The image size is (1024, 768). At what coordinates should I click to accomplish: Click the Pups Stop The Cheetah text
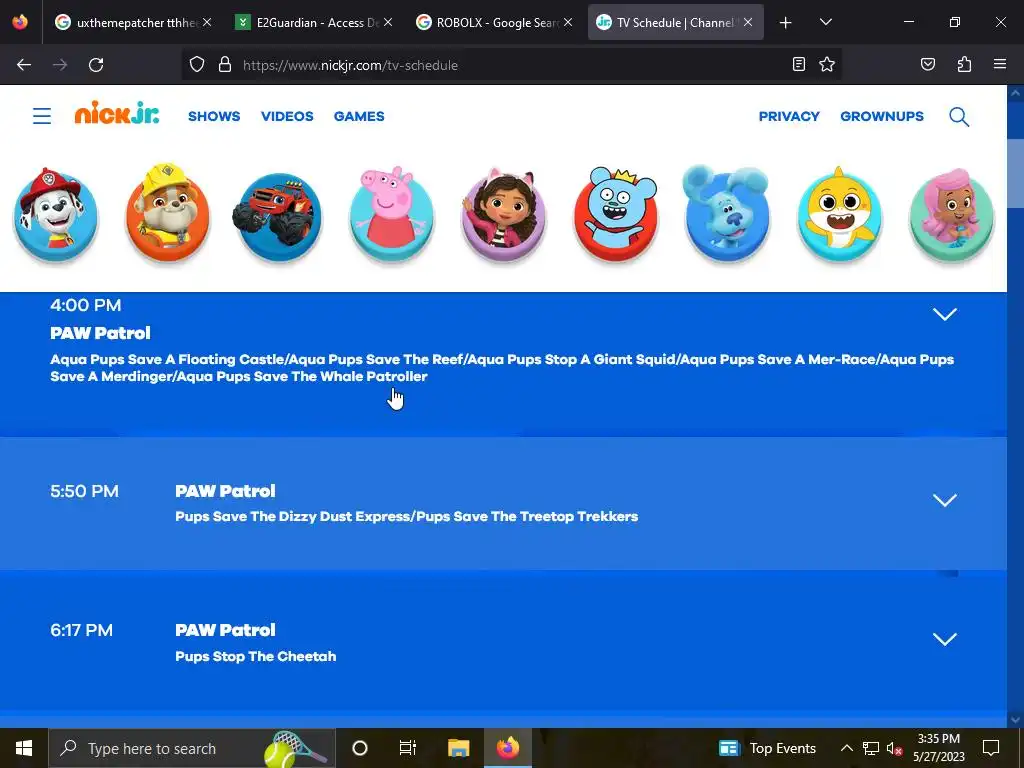pyautogui.click(x=255, y=656)
